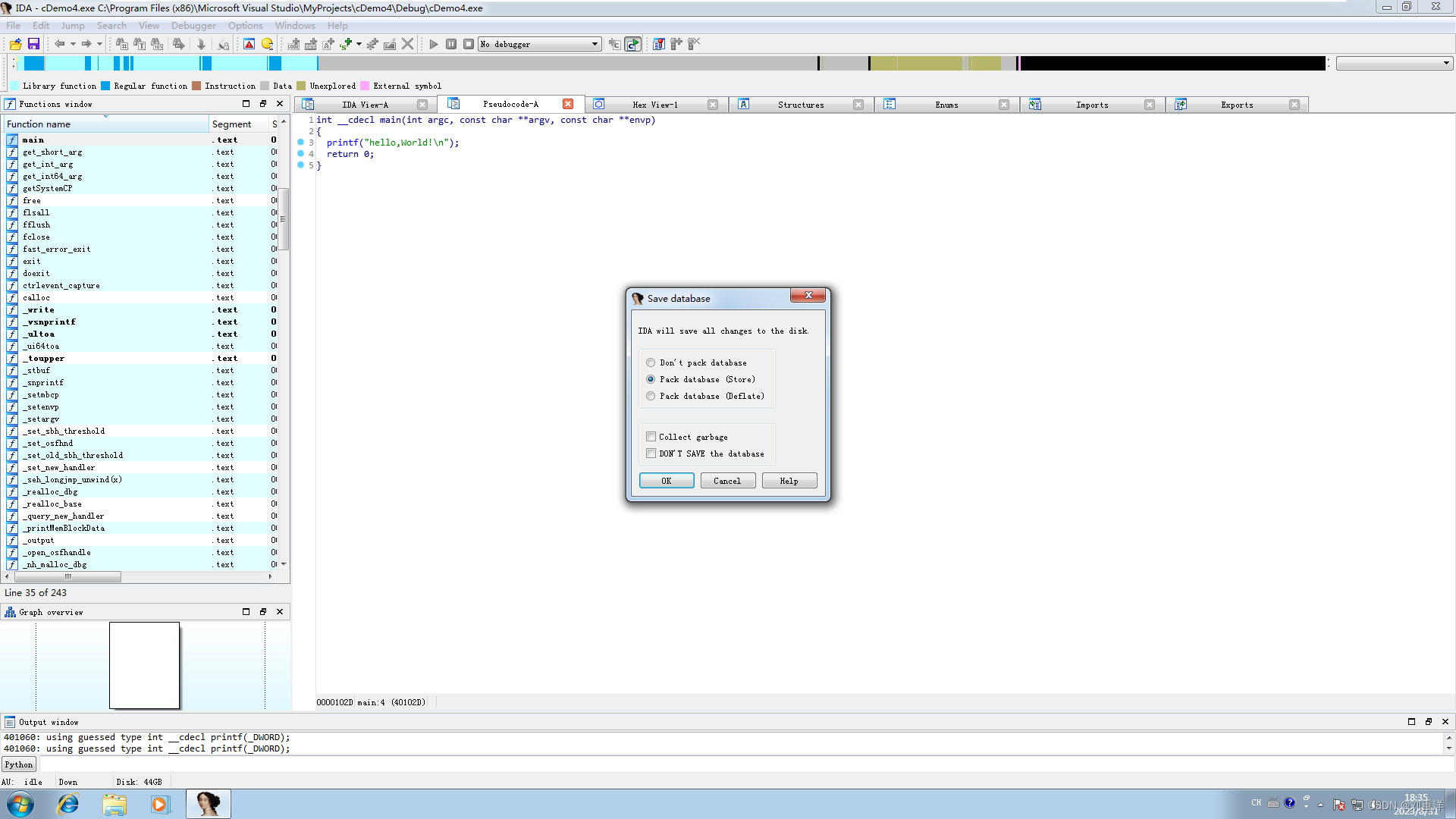This screenshot has height=819, width=1456.
Task: Click the green plus structure icon
Action: (346, 44)
